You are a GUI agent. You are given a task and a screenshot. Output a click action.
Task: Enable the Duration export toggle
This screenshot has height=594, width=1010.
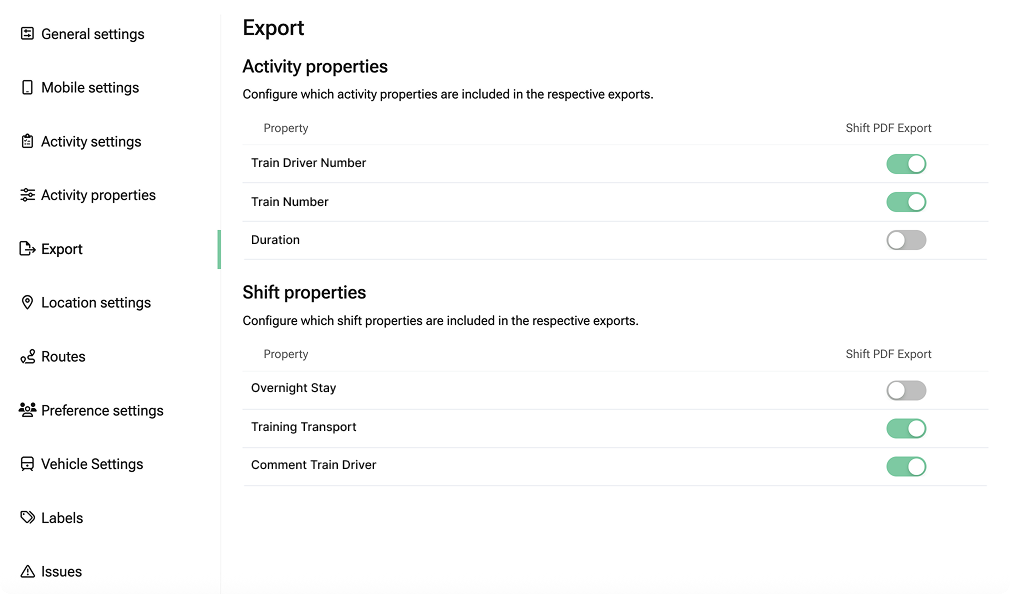pyautogui.click(x=906, y=240)
